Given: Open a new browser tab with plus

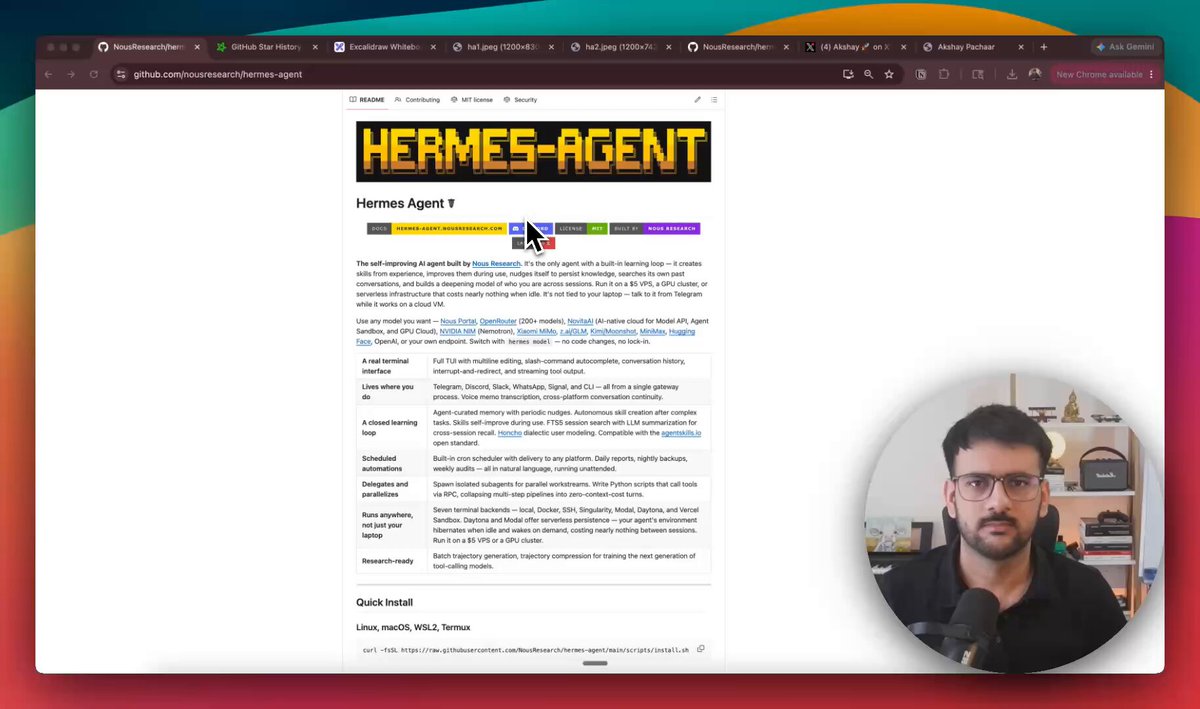Looking at the screenshot, I should coord(1043,47).
